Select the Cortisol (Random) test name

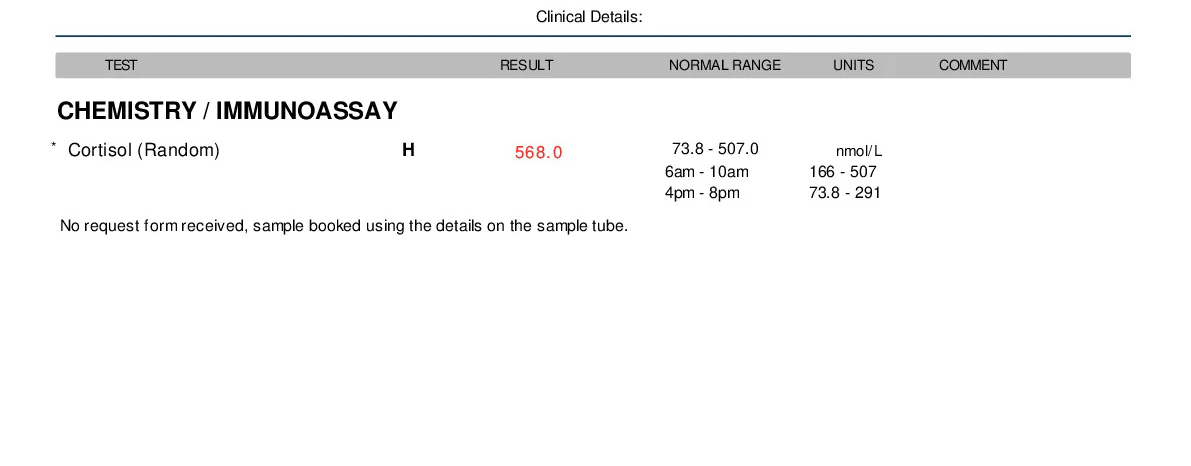coord(144,151)
